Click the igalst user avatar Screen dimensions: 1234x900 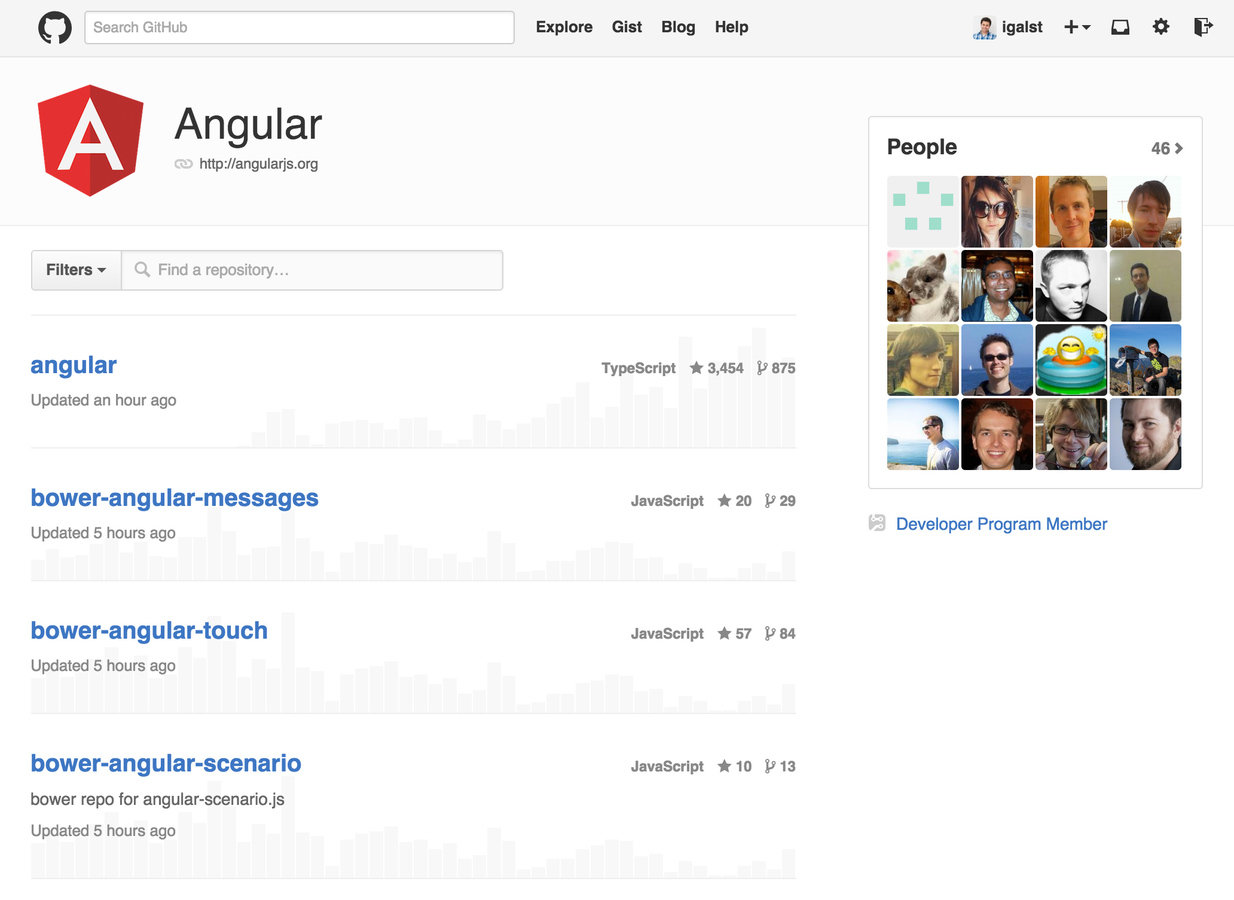click(985, 27)
